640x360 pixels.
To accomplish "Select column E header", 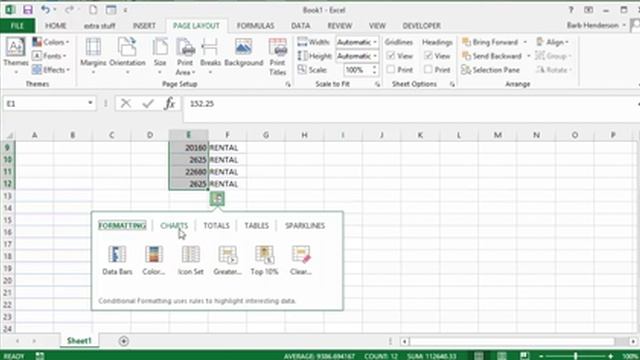I will [189, 135].
